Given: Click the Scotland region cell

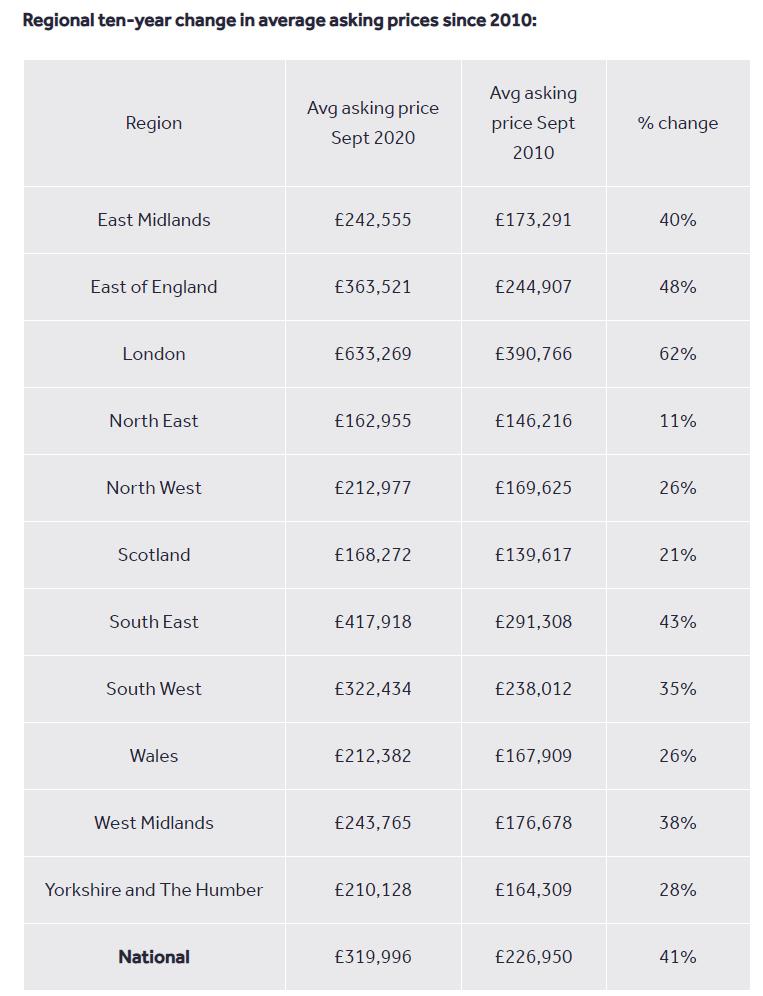Looking at the screenshot, I should [154, 555].
